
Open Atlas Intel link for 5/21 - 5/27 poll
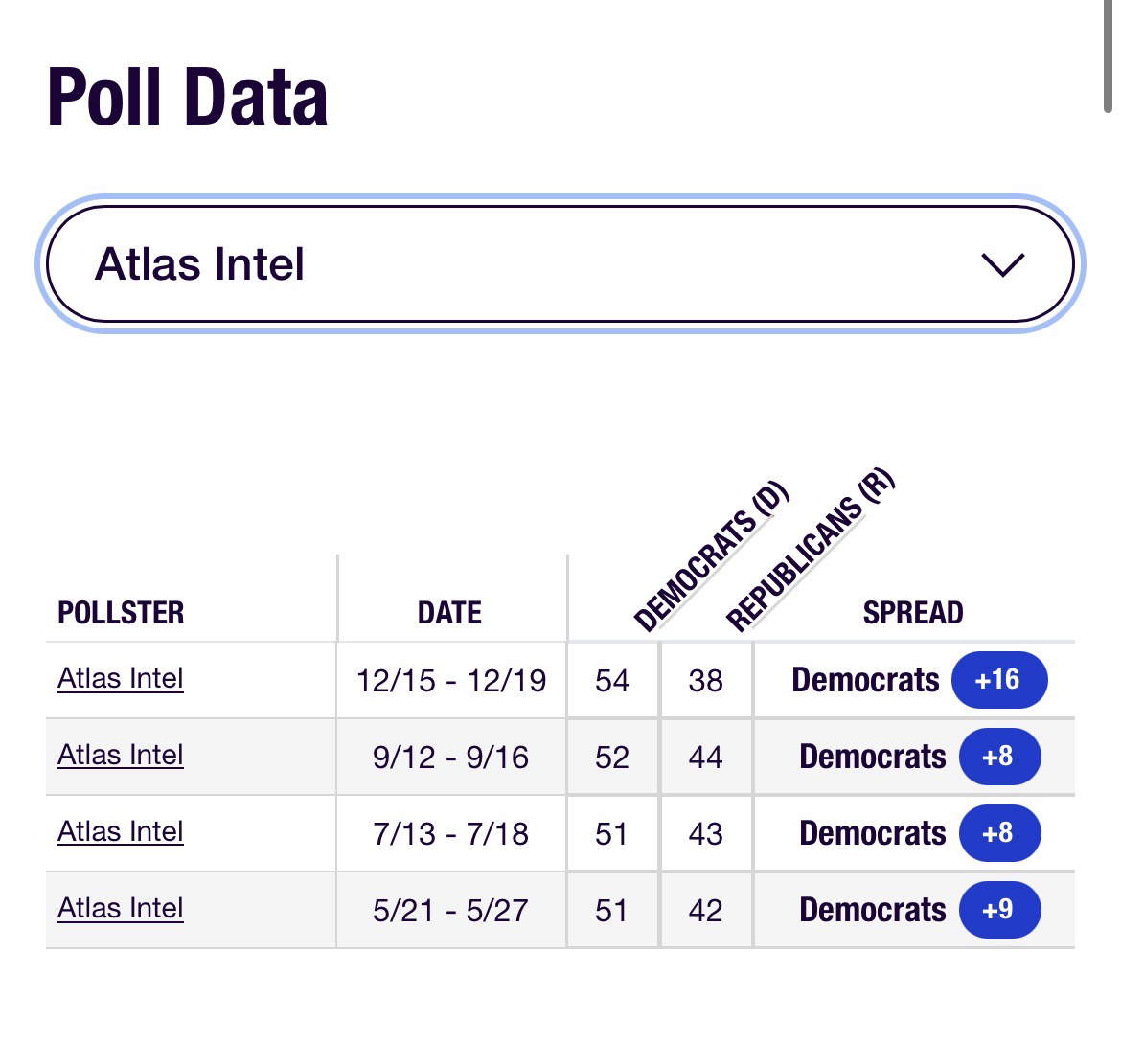click(x=121, y=908)
